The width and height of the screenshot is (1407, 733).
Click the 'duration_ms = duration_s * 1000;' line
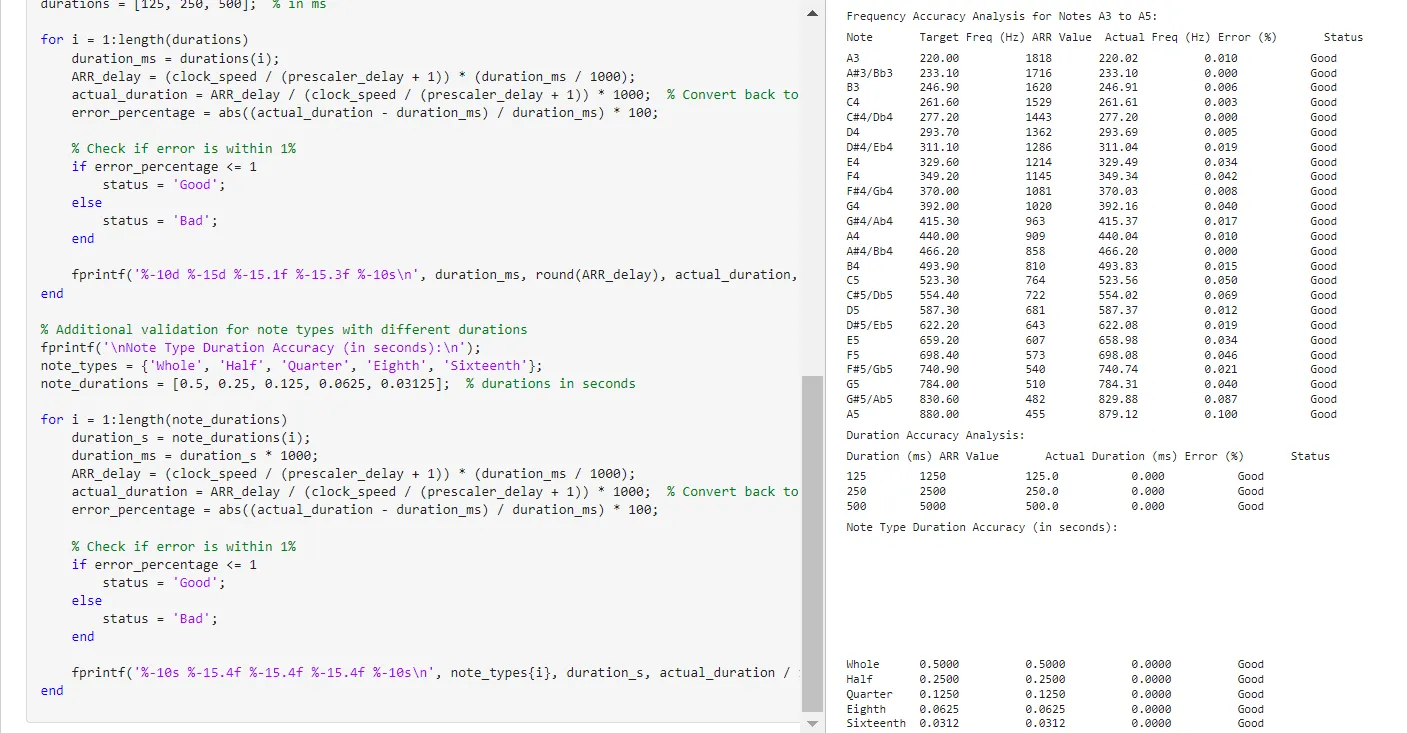click(x=195, y=455)
